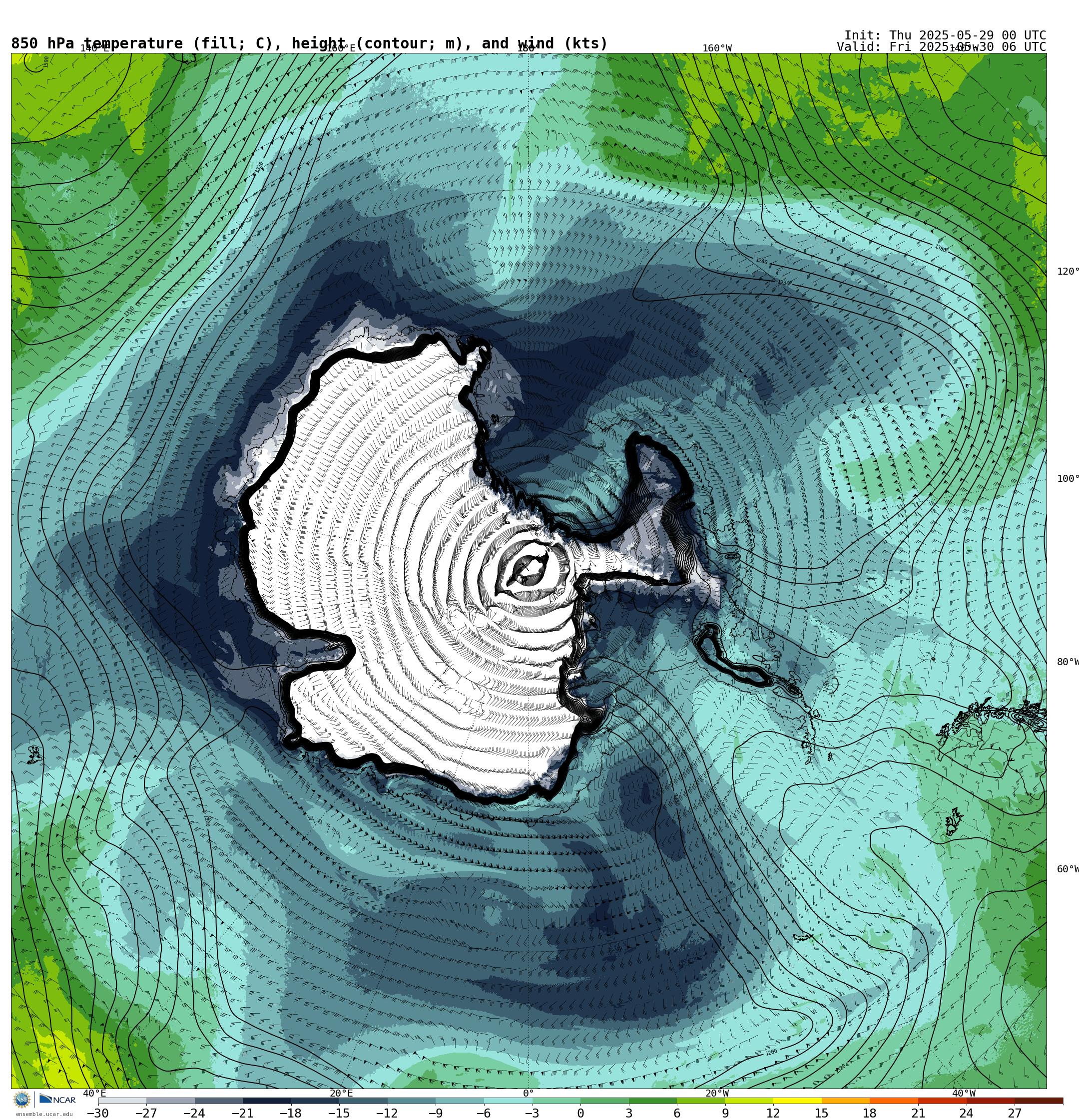Pick the light gray -30 to -27 colorbar swatch
Screen dimensions: 1079x1120
click(122, 1101)
